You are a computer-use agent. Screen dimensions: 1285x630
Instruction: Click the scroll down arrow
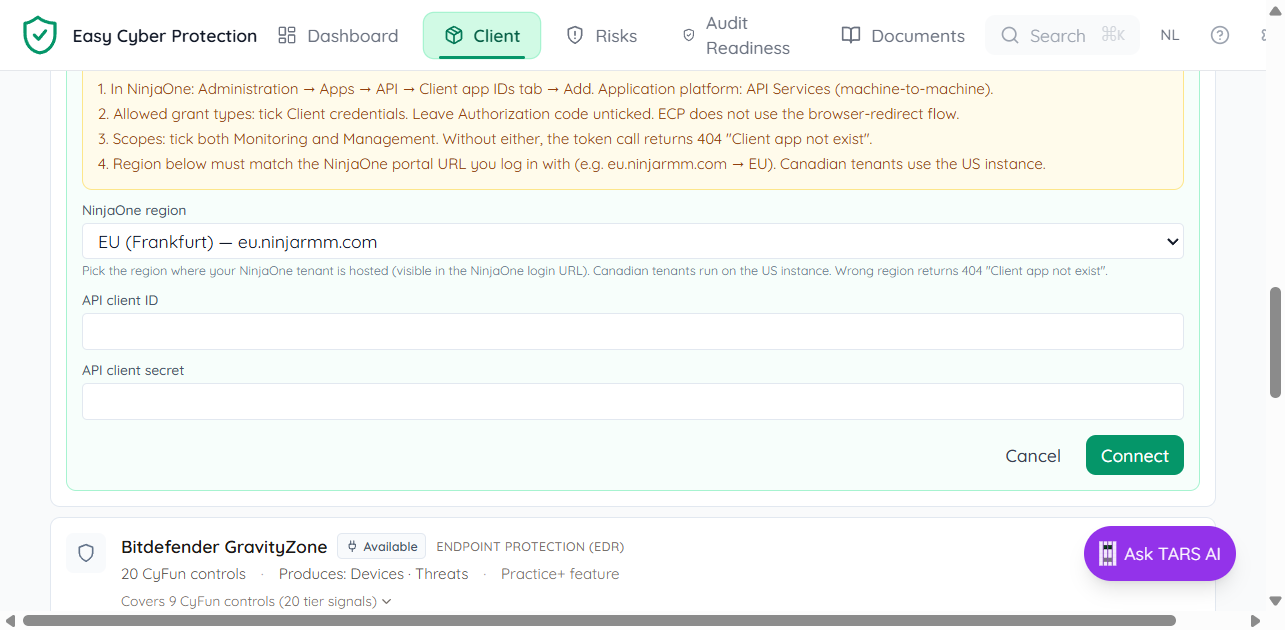[1275, 601]
